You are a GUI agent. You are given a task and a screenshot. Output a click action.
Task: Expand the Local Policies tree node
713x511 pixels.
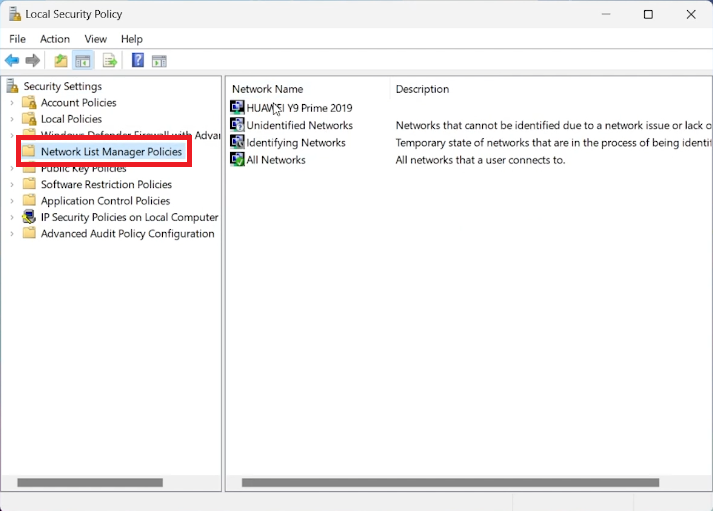point(12,119)
